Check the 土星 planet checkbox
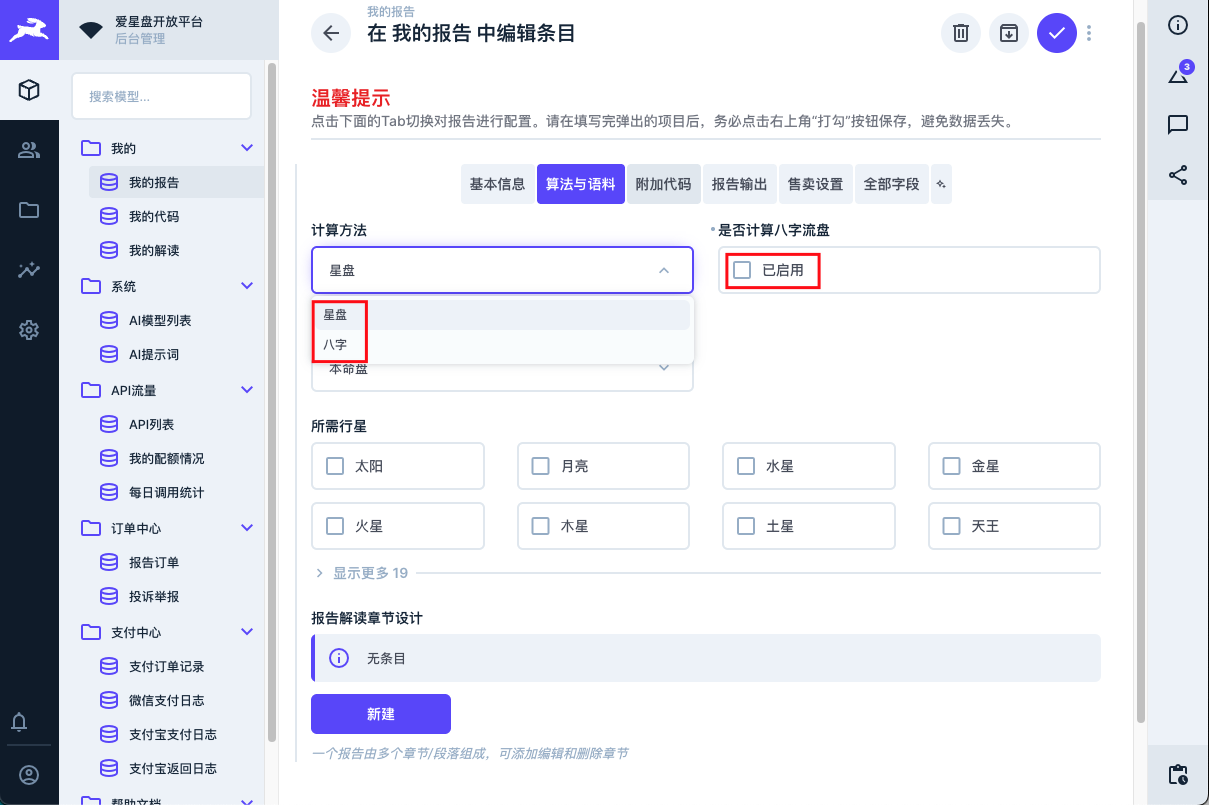The height and width of the screenshot is (805, 1209). 746,526
